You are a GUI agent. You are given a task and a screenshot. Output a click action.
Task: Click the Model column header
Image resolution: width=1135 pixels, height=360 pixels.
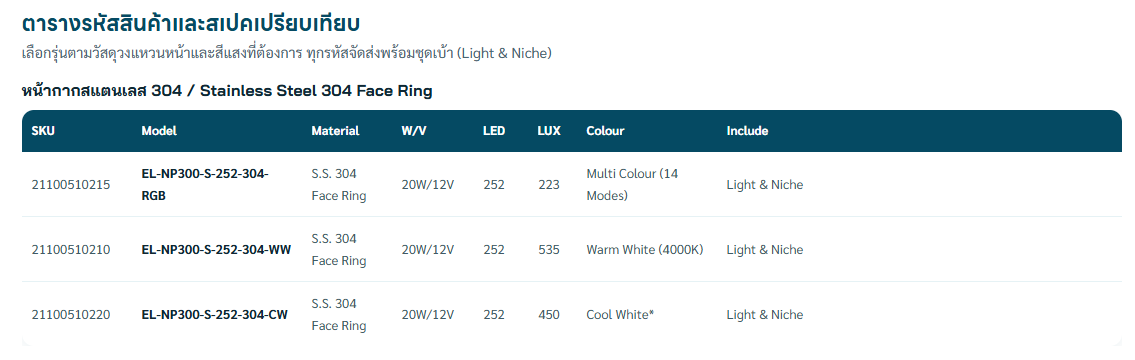pyautogui.click(x=159, y=131)
